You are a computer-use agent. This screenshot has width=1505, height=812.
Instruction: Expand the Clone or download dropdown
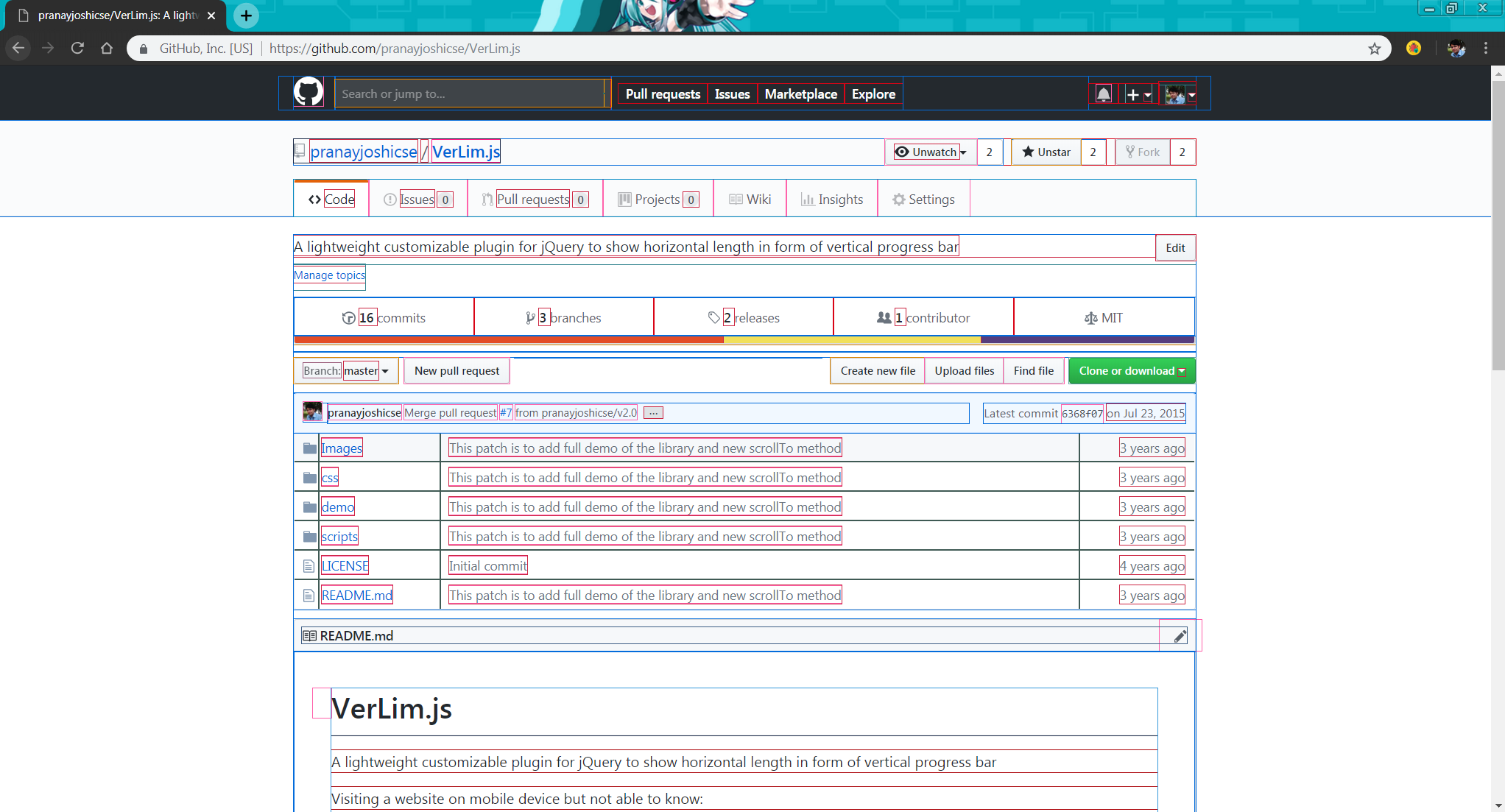[1132, 371]
